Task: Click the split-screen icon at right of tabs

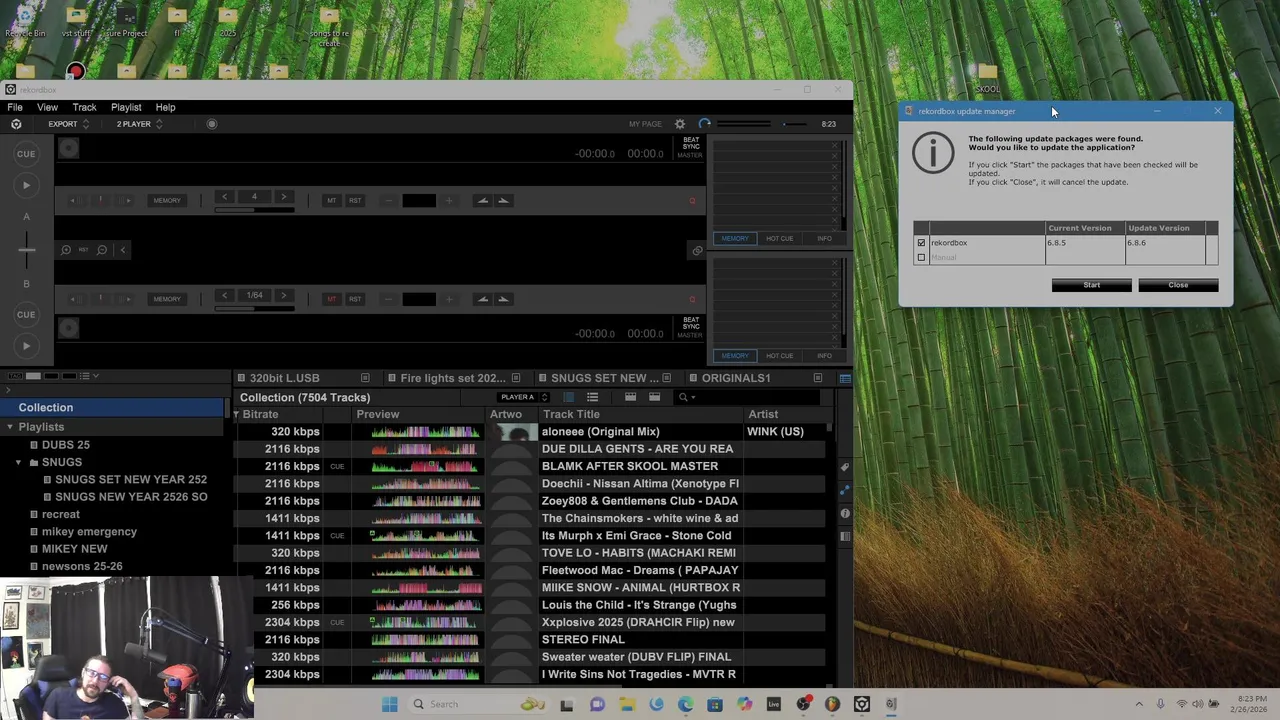Action: [x=845, y=378]
